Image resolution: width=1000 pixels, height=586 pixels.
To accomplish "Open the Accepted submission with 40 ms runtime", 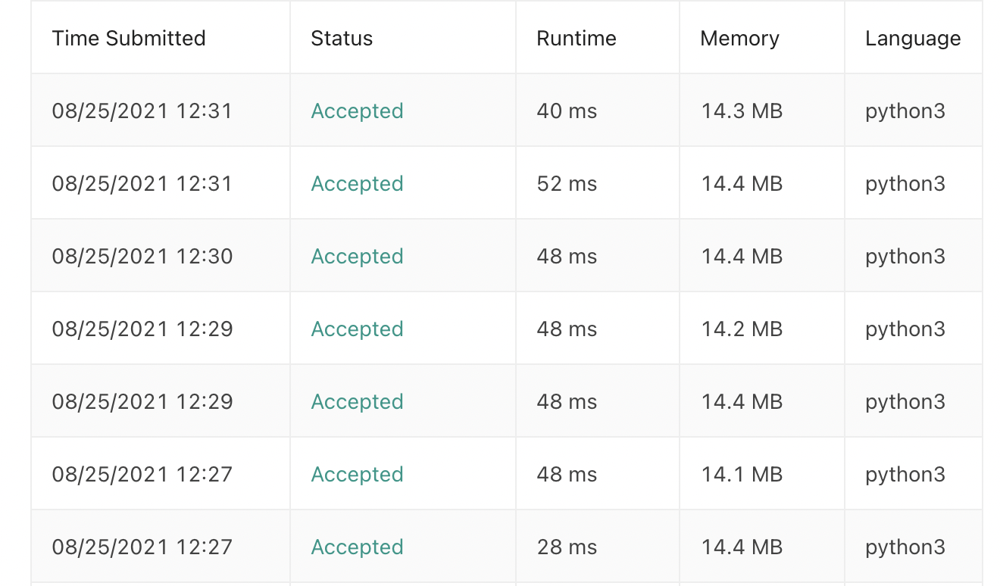I will tap(357, 111).
